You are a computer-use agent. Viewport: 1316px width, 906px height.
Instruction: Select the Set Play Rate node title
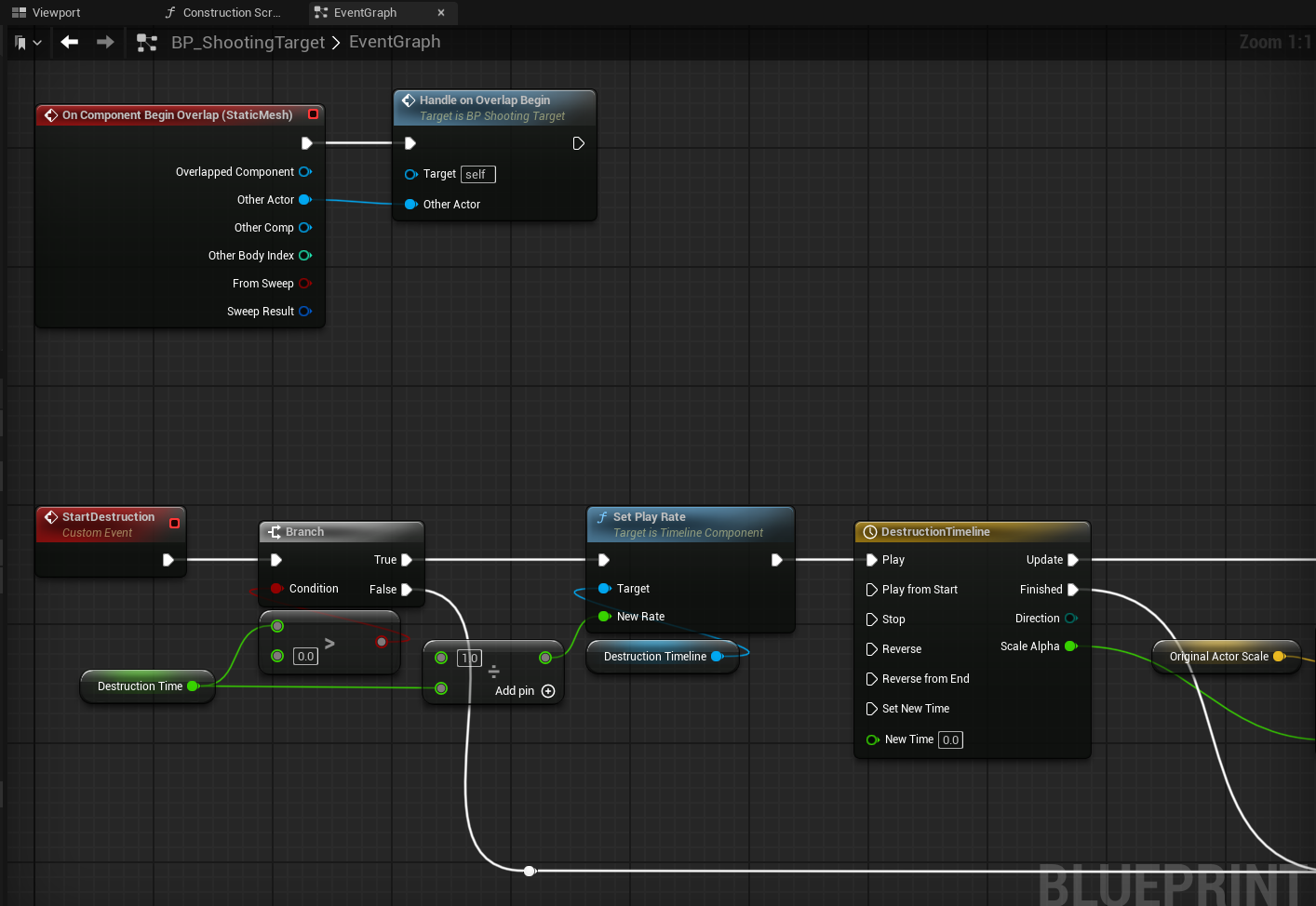click(x=649, y=517)
